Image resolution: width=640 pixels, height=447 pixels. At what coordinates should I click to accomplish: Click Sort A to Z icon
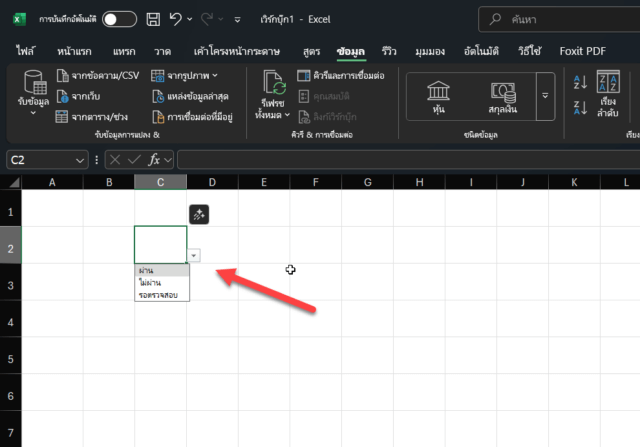(x=580, y=82)
